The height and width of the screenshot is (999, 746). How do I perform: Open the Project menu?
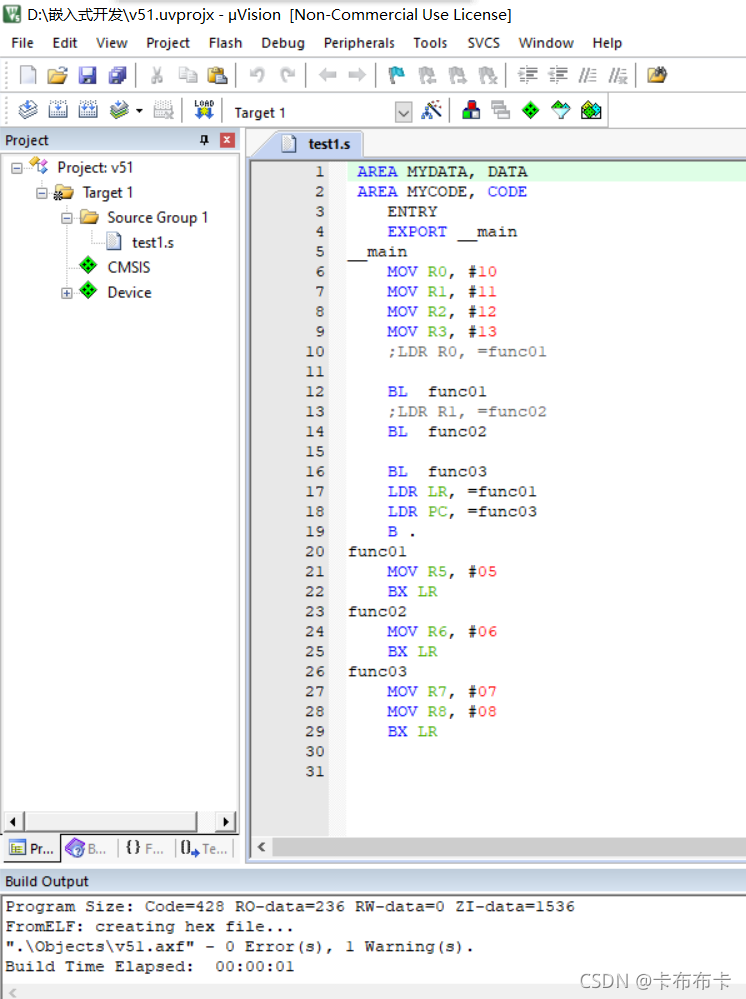pos(168,43)
